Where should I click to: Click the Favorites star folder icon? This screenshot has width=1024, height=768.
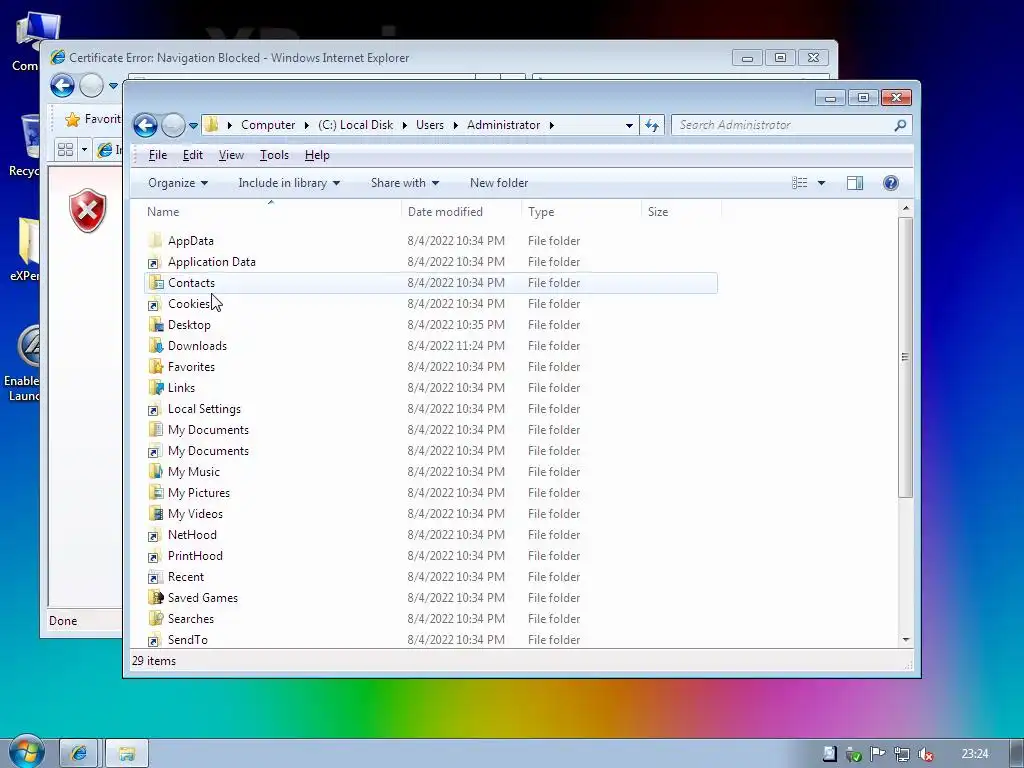[155, 366]
